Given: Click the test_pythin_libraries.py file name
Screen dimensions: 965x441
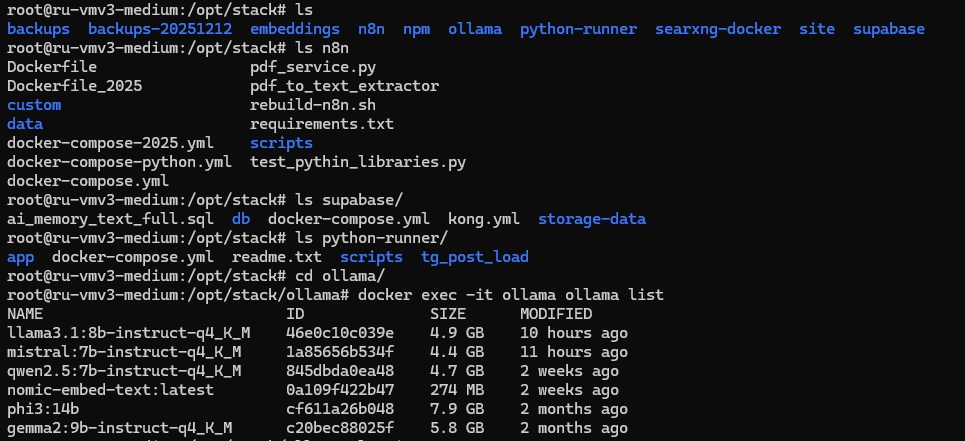Looking at the screenshot, I should coord(358,162).
